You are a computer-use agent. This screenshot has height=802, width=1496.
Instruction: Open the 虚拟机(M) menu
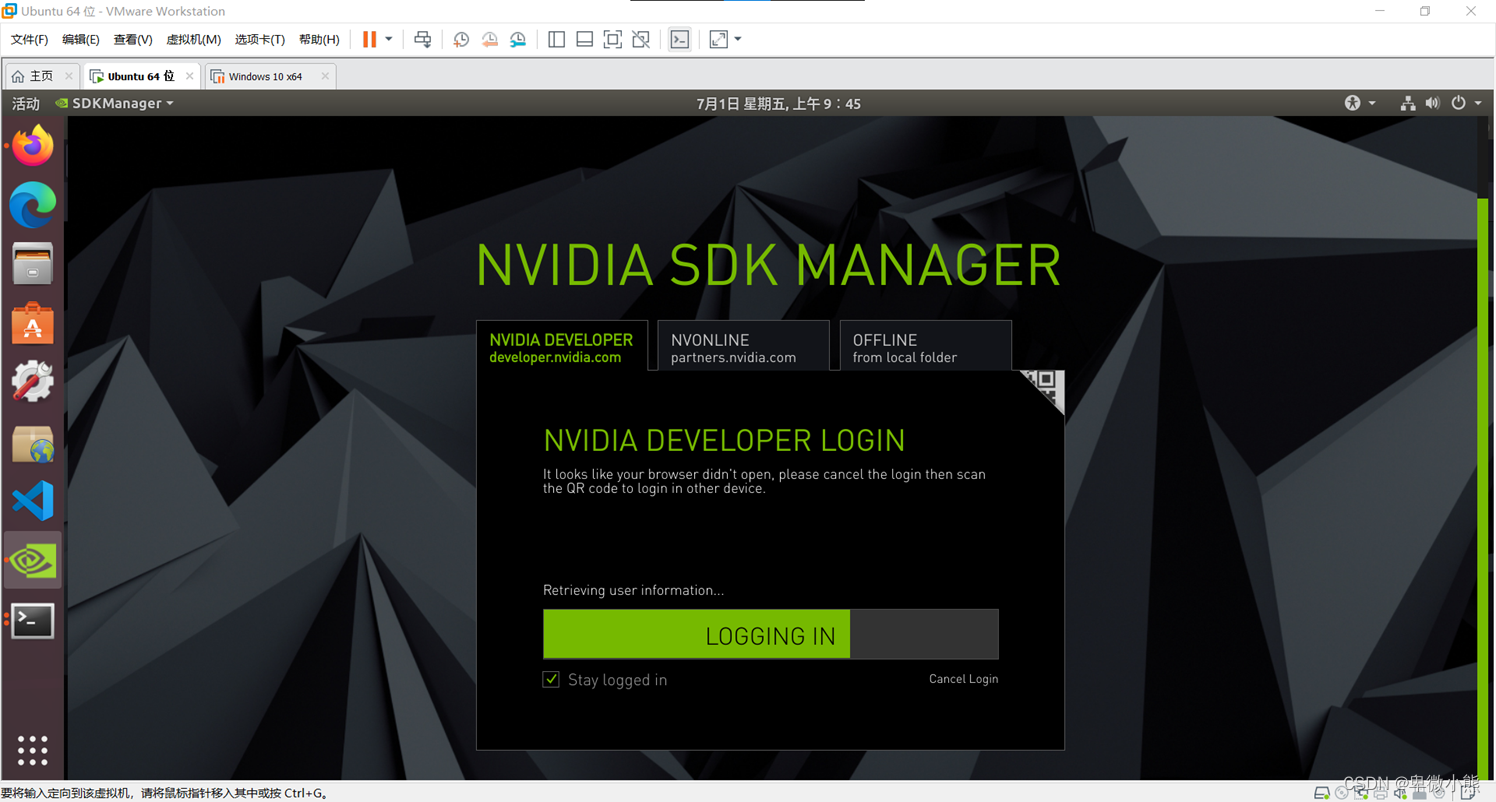click(x=193, y=39)
